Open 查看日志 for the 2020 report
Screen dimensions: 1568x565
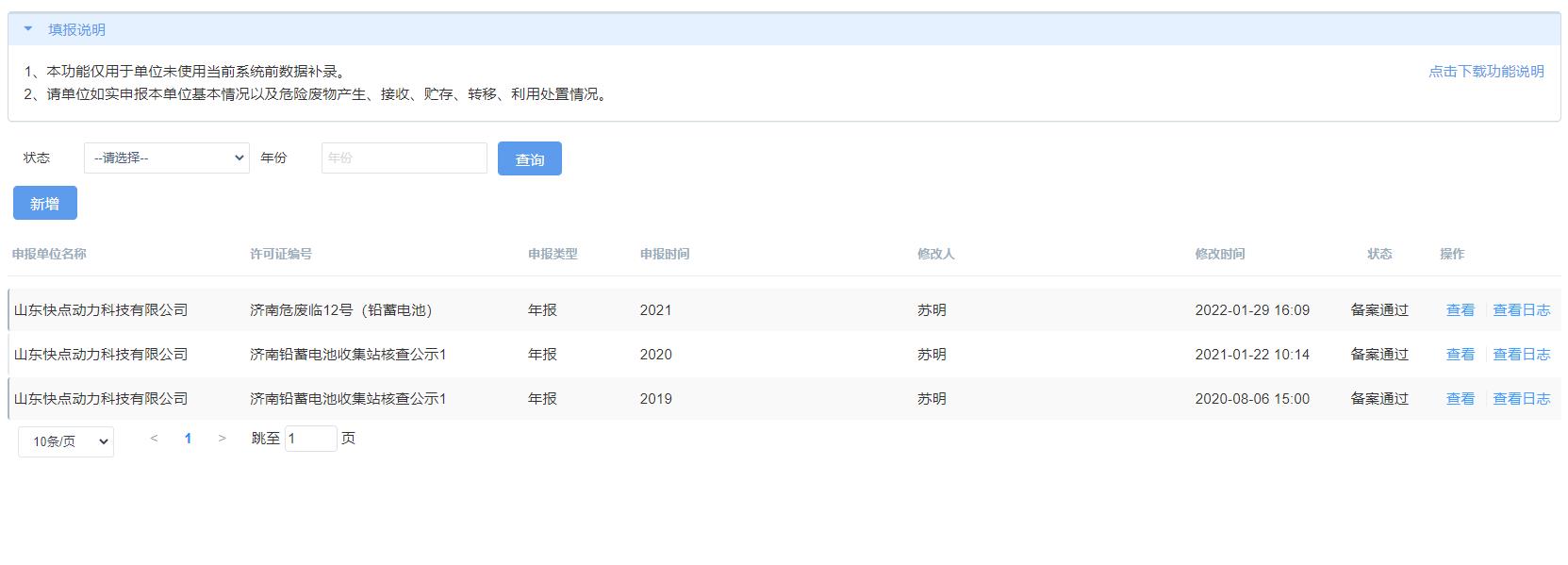tap(1522, 355)
